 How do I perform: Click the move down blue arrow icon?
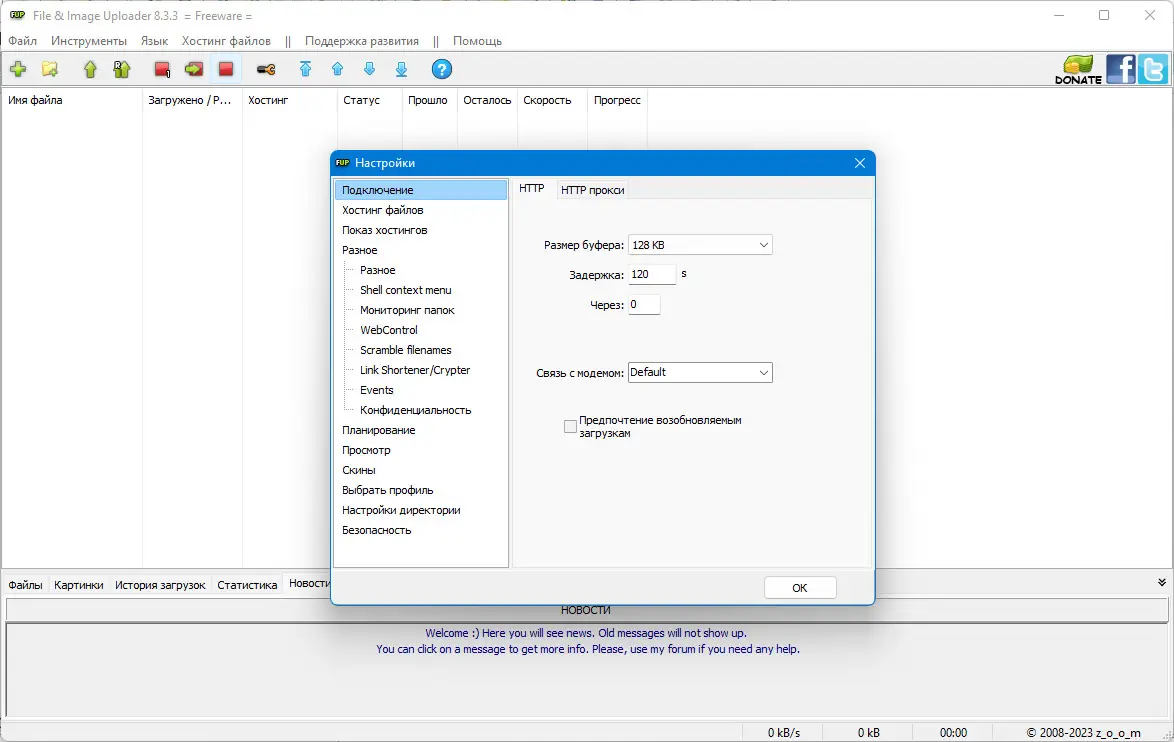[369, 70]
